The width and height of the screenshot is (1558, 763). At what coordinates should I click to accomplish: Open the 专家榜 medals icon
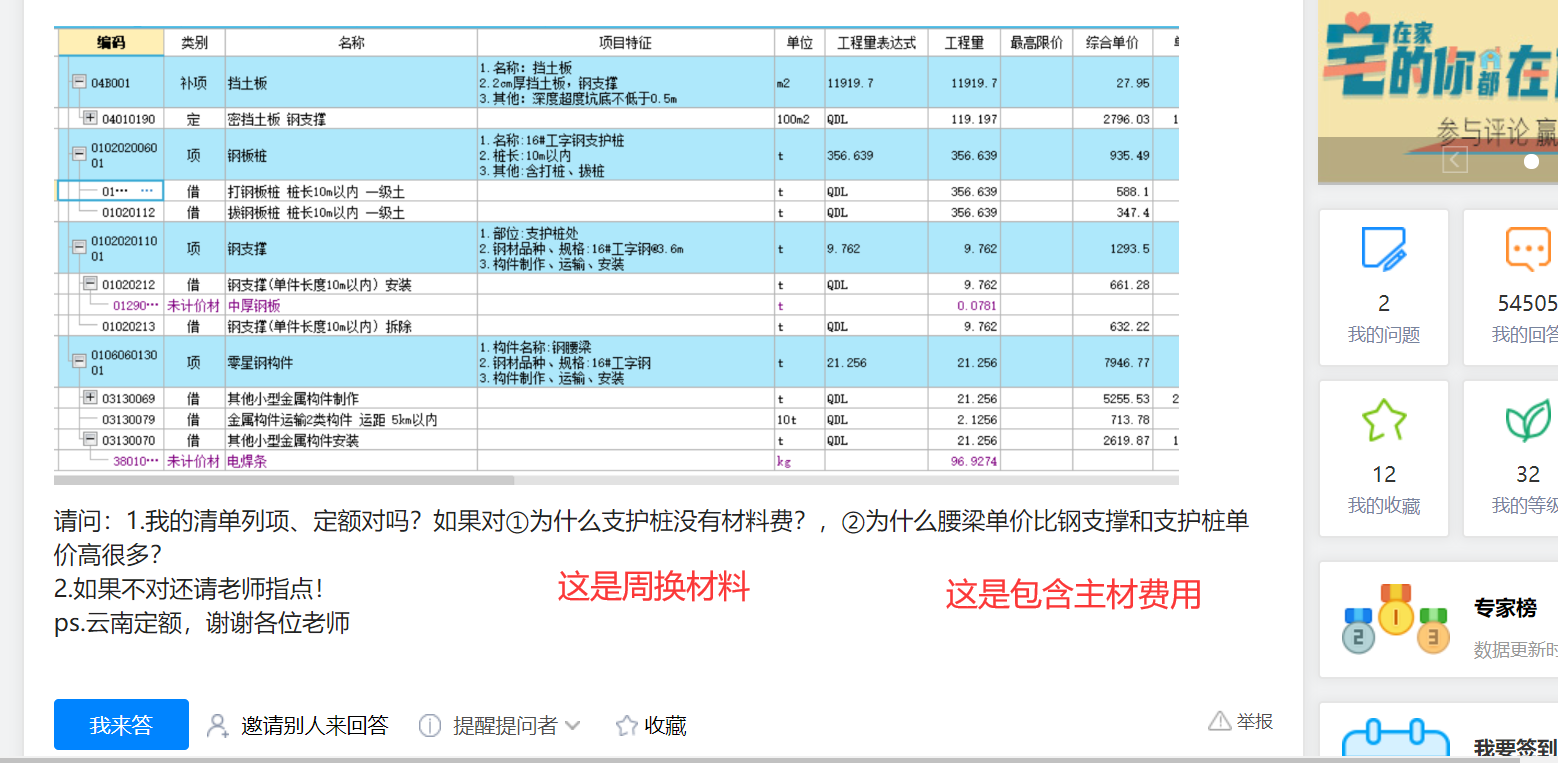point(1395,620)
